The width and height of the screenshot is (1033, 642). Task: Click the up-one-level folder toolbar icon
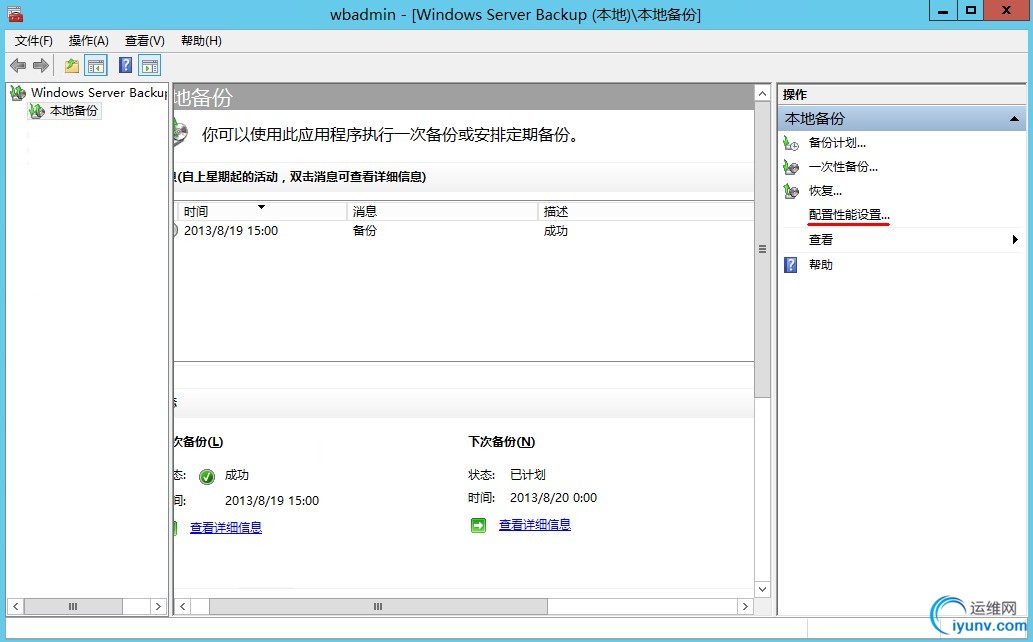(71, 65)
